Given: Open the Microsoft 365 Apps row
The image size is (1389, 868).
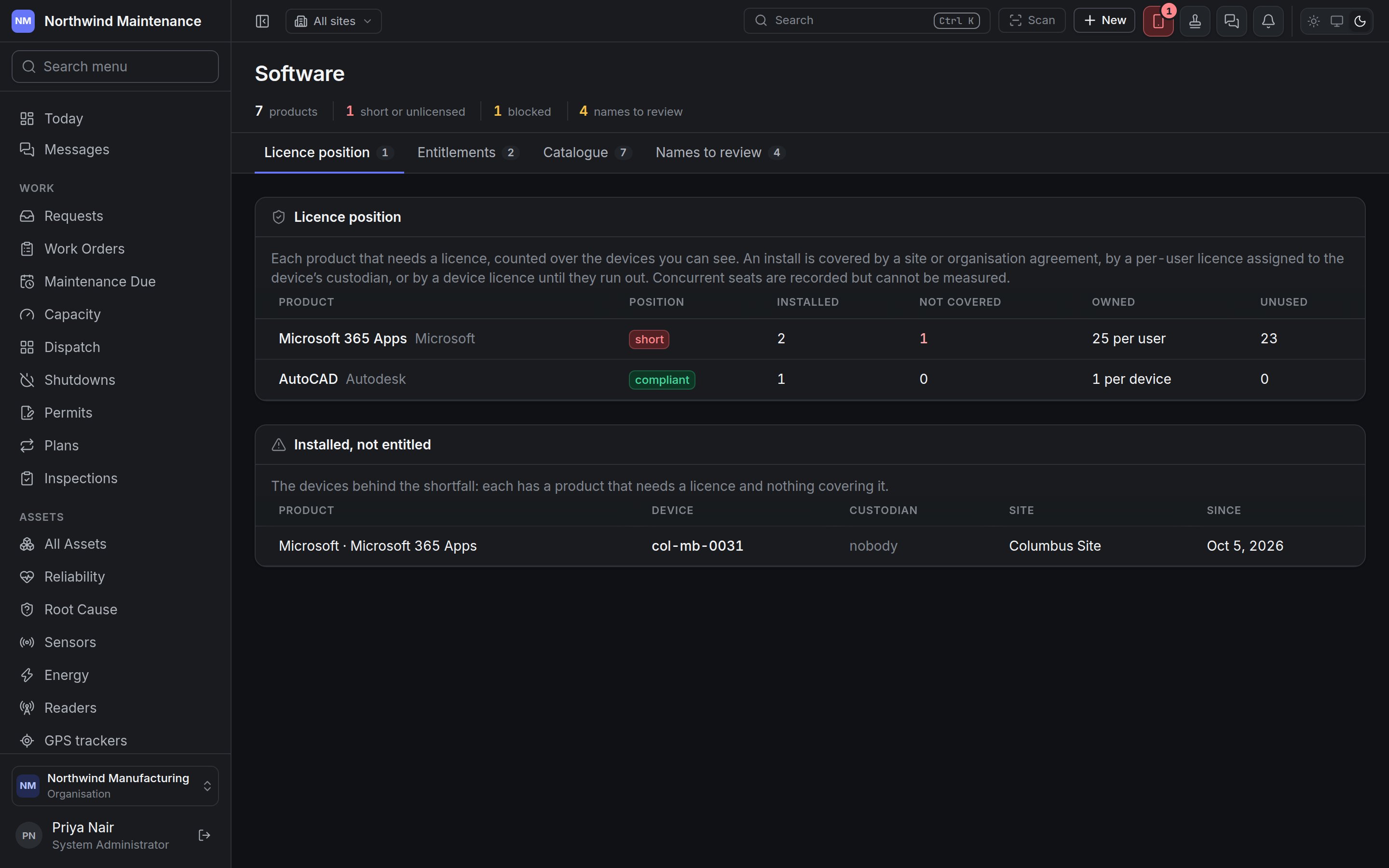Looking at the screenshot, I should click(810, 339).
